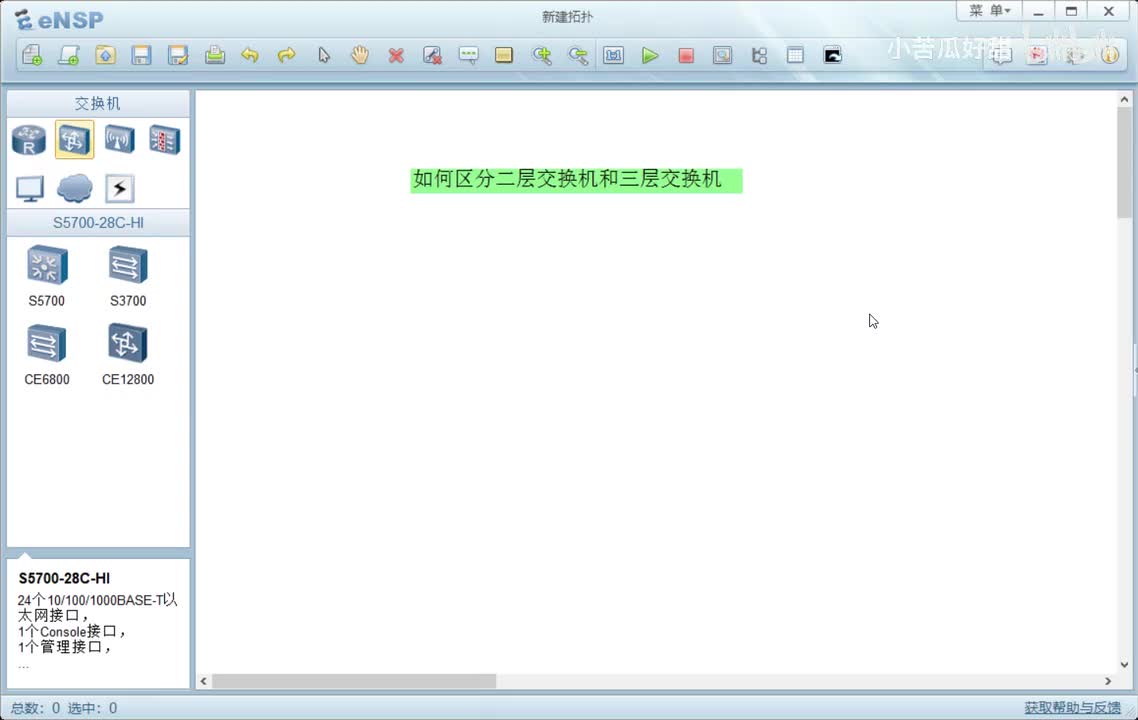Save the current topology

[142, 55]
